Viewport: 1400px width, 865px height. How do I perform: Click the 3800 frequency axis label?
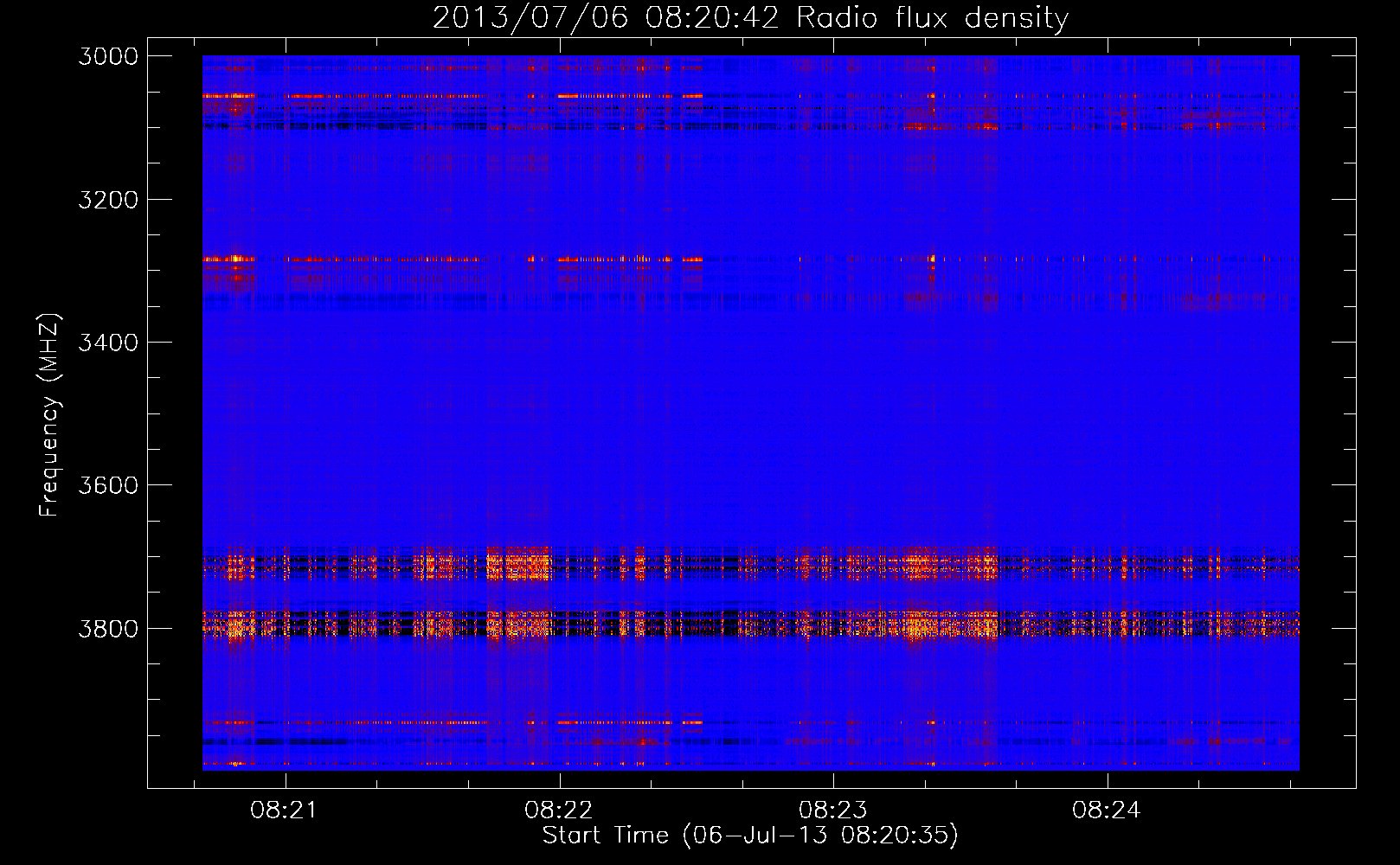tap(108, 628)
